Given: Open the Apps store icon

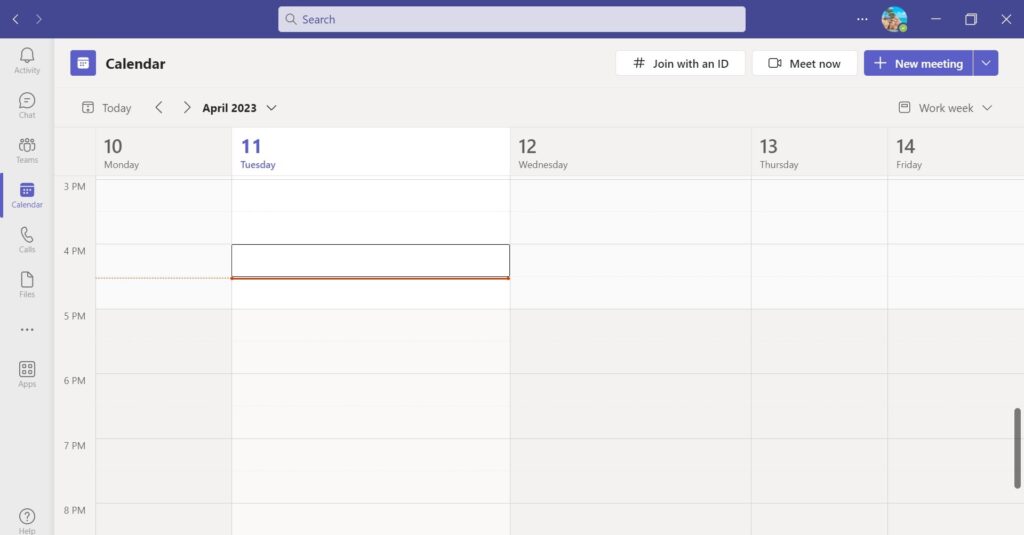Looking at the screenshot, I should pyautogui.click(x=27, y=374).
